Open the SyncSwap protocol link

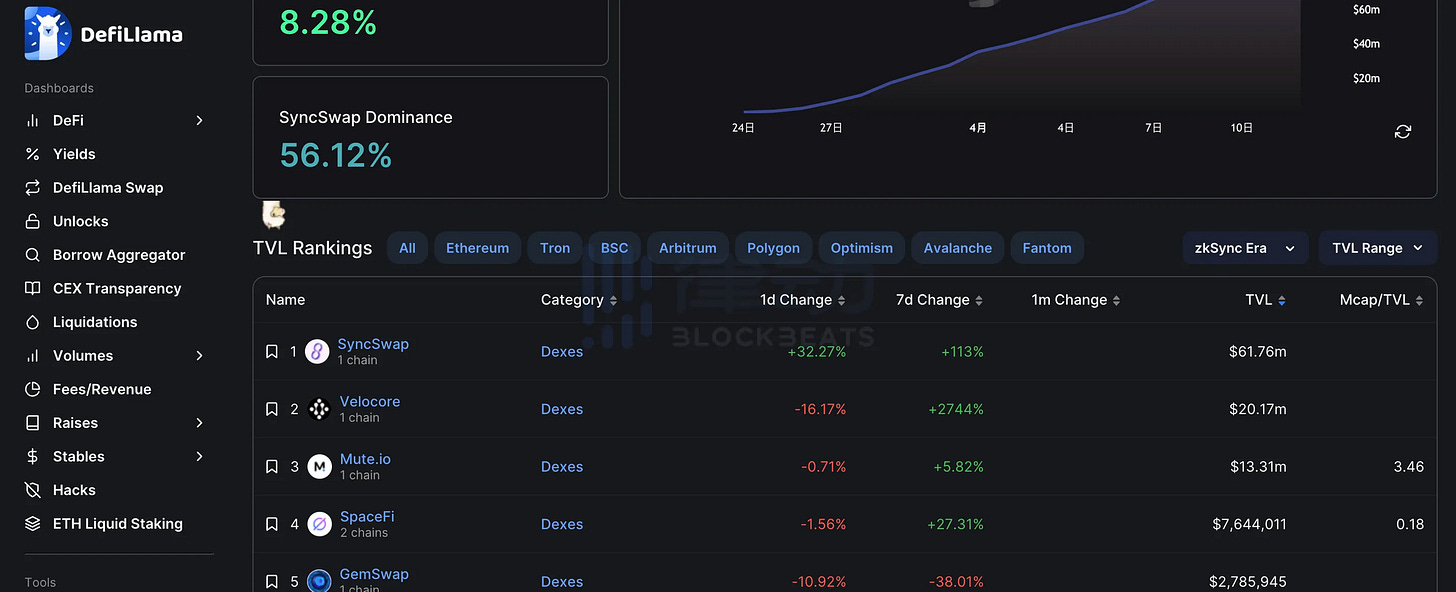pos(373,344)
